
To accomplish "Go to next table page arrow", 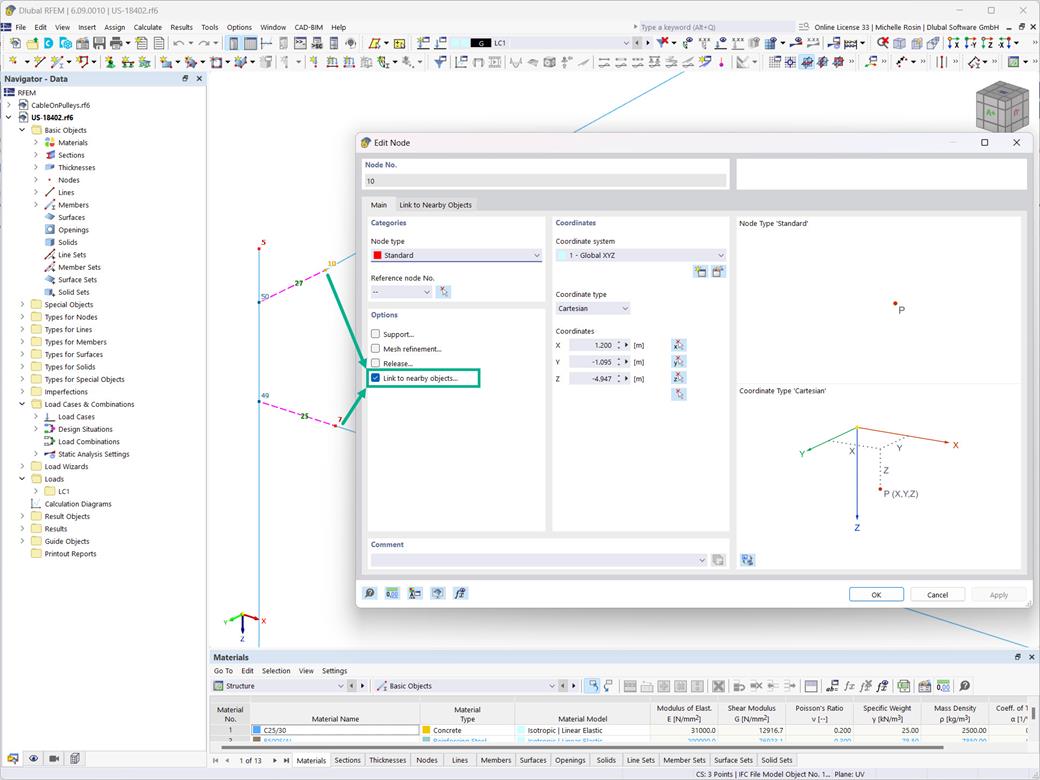I will point(275,760).
